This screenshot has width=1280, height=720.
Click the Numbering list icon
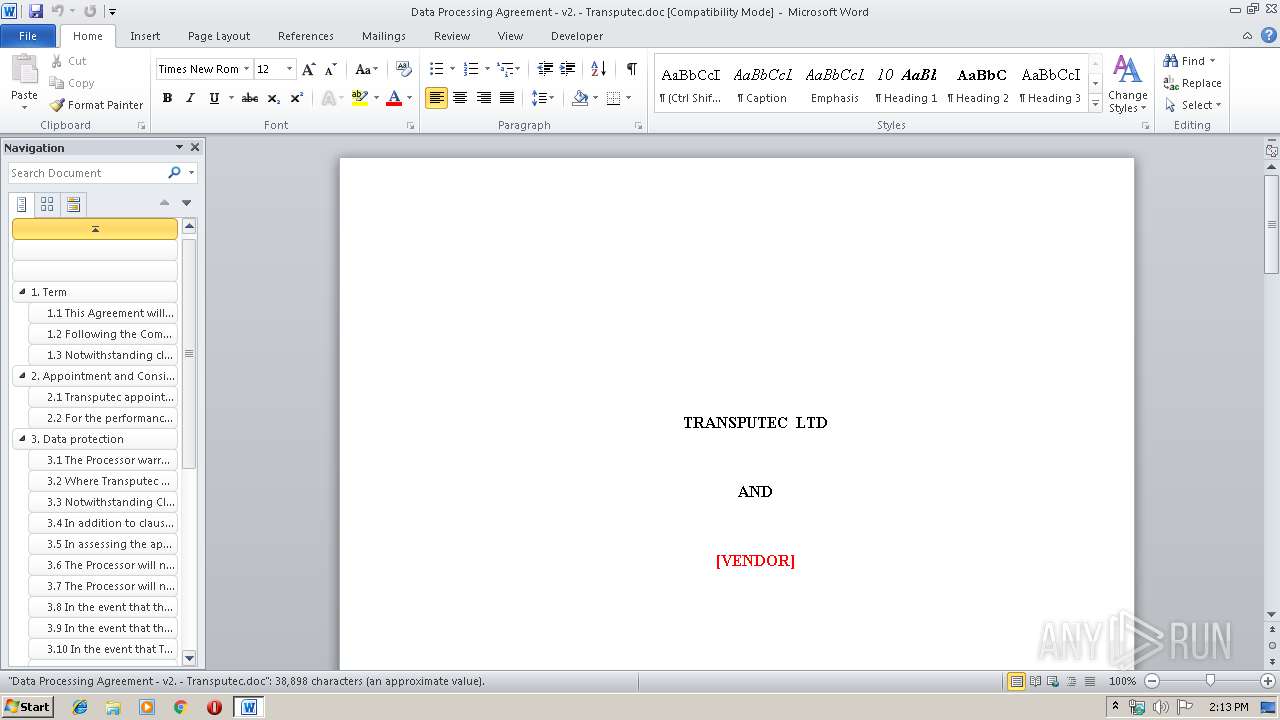[470, 69]
